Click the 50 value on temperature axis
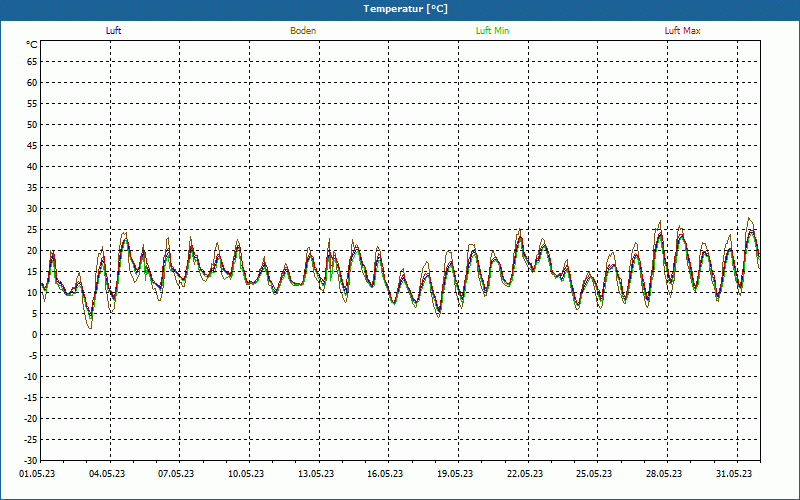The height and width of the screenshot is (500, 800). click(x=32, y=124)
